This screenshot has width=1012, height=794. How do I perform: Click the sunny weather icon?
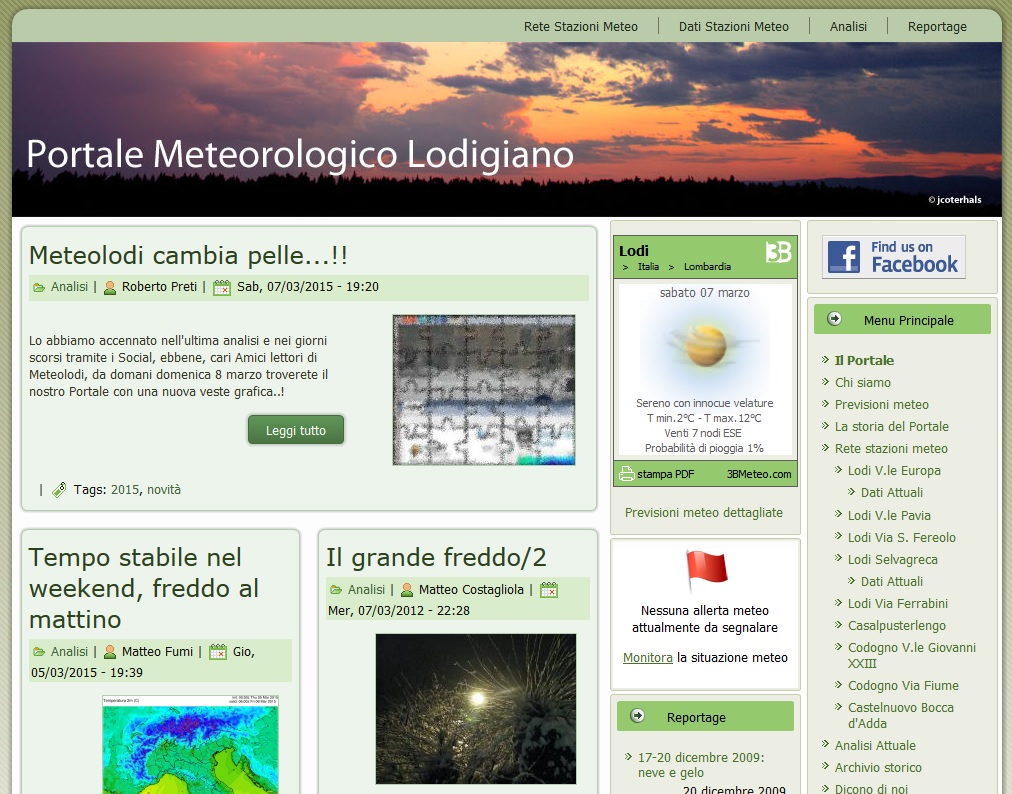coord(705,345)
